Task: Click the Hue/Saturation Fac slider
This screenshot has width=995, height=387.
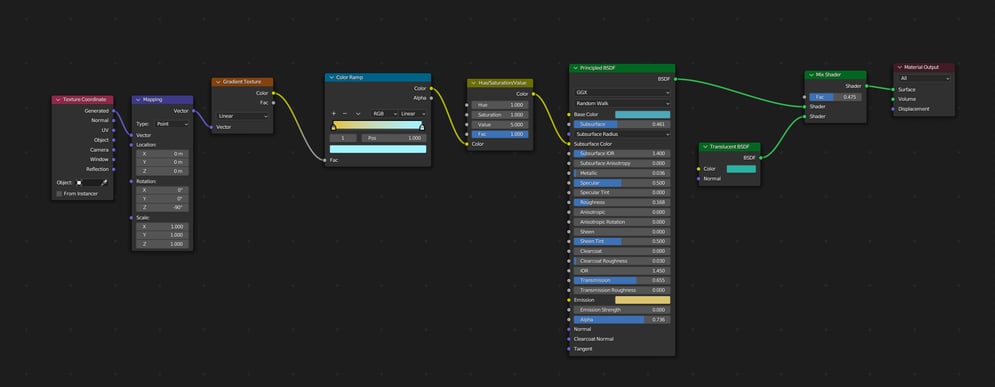Action: 500,134
